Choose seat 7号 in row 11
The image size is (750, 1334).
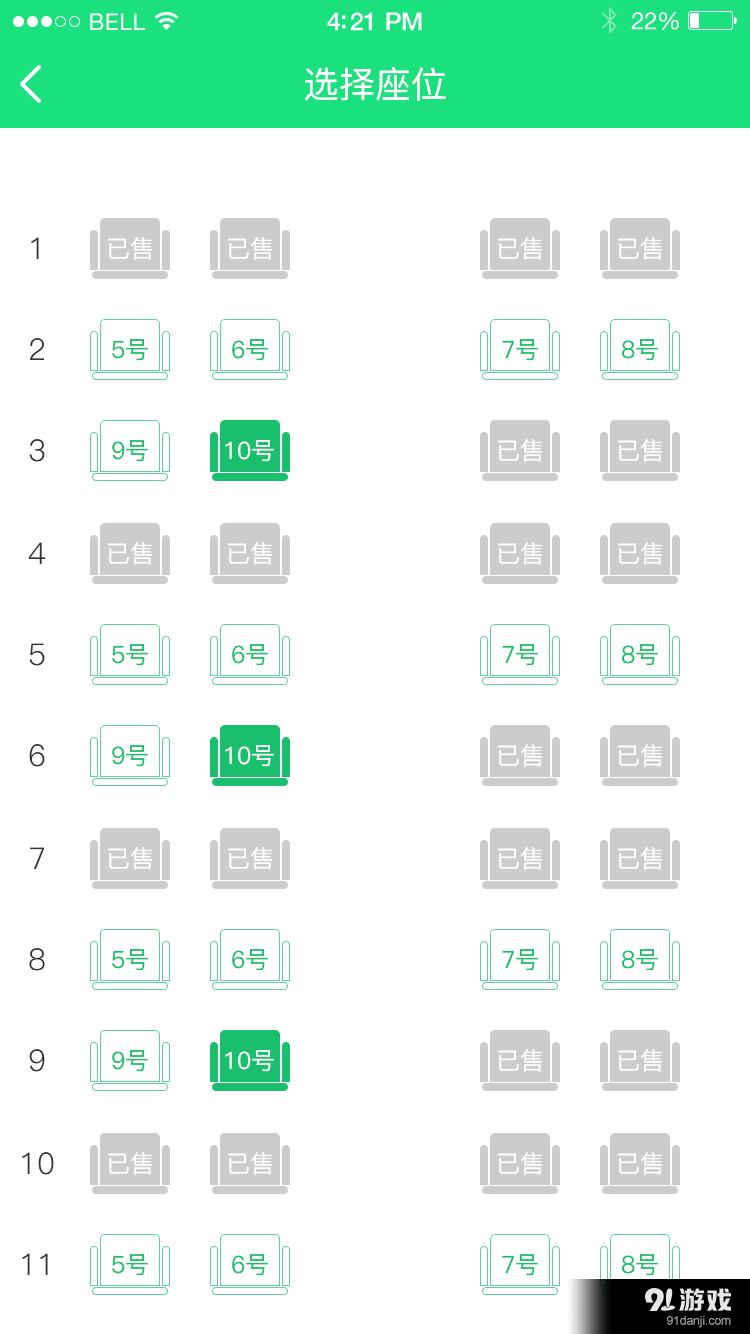[x=520, y=1264]
